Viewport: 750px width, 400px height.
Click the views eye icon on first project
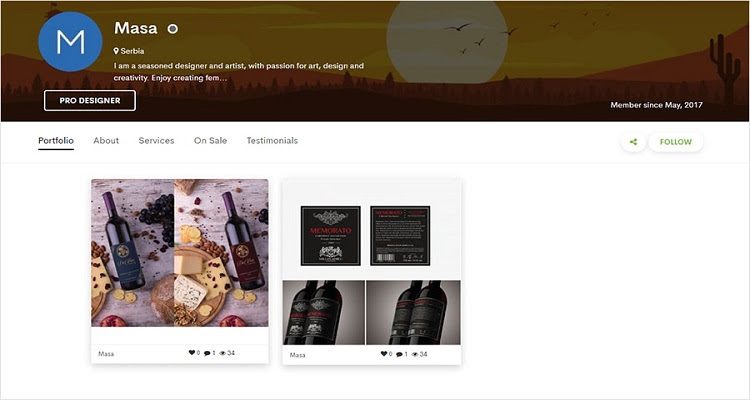tap(222, 353)
